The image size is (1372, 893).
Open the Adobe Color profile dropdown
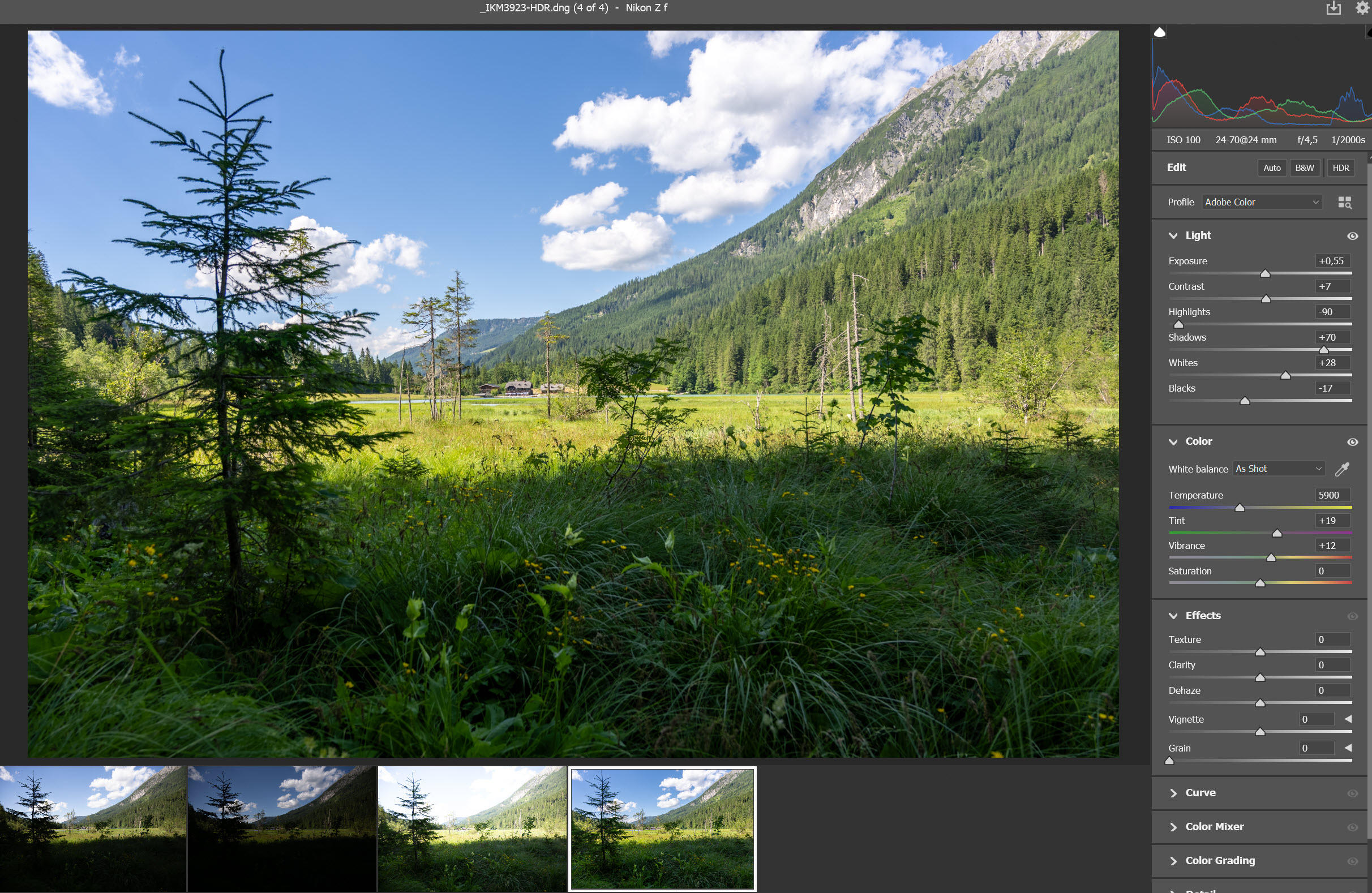pos(1262,203)
